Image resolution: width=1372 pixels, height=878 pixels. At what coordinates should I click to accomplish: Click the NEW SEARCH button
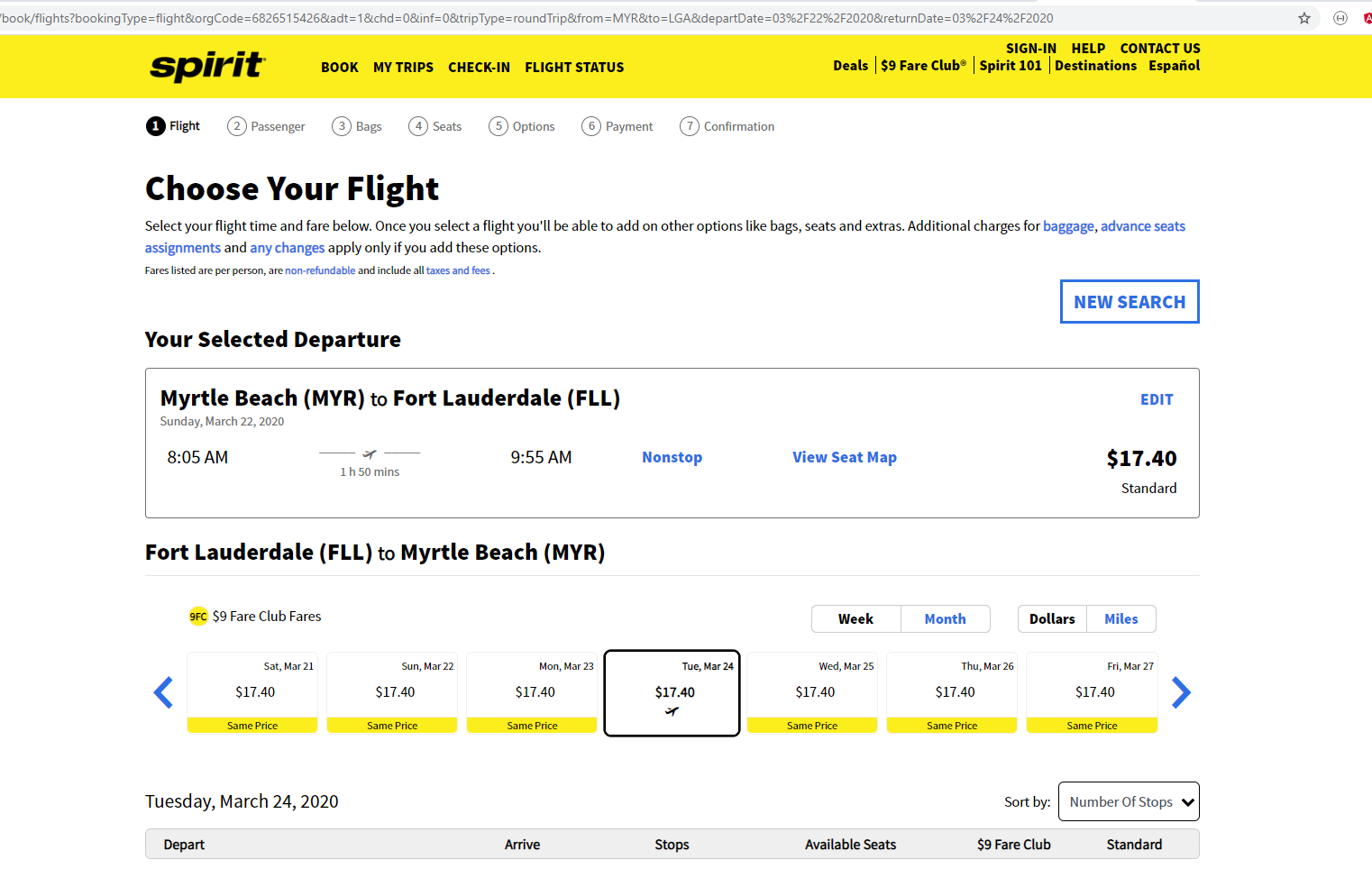(1130, 302)
